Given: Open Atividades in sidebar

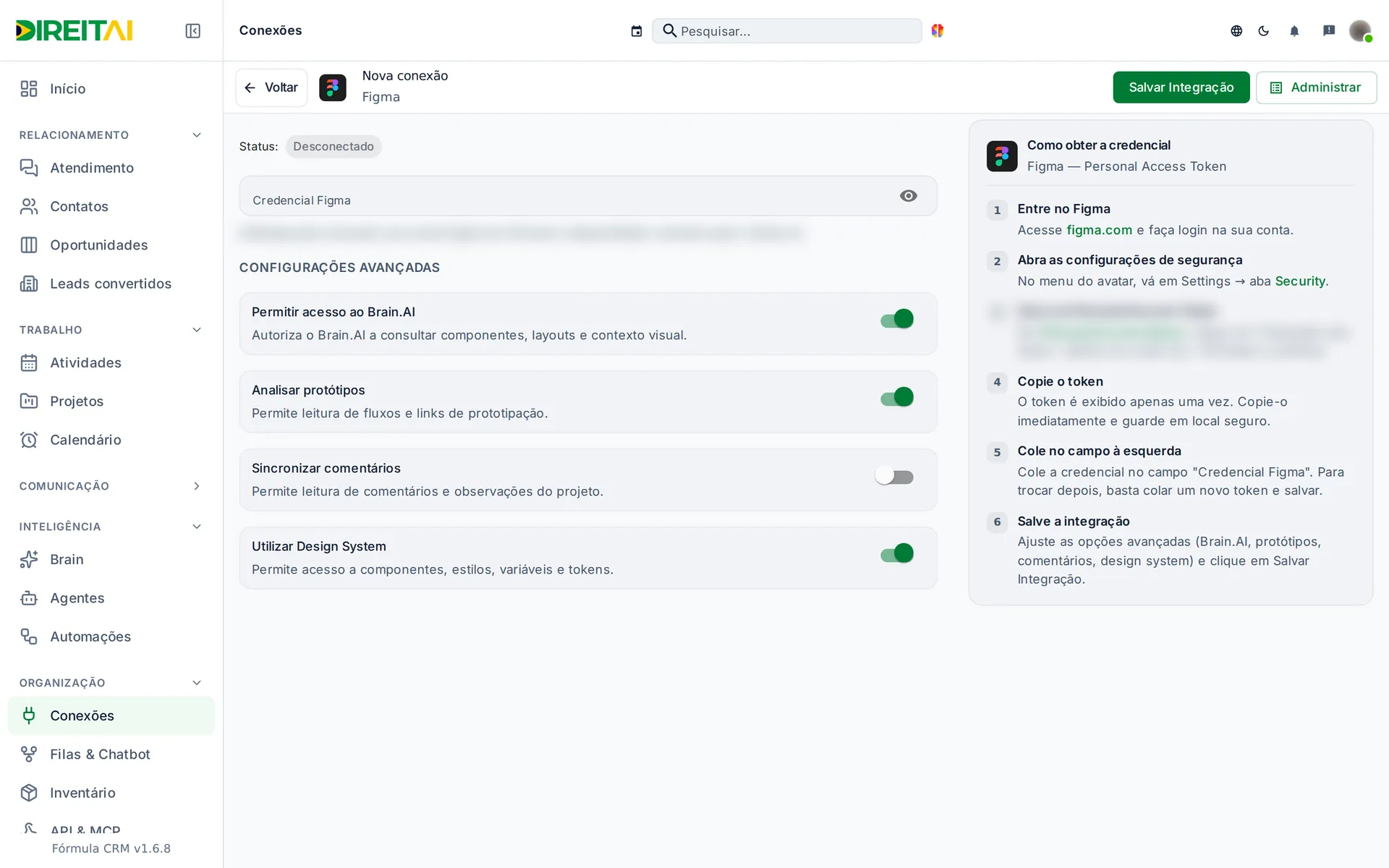Looking at the screenshot, I should [111, 362].
